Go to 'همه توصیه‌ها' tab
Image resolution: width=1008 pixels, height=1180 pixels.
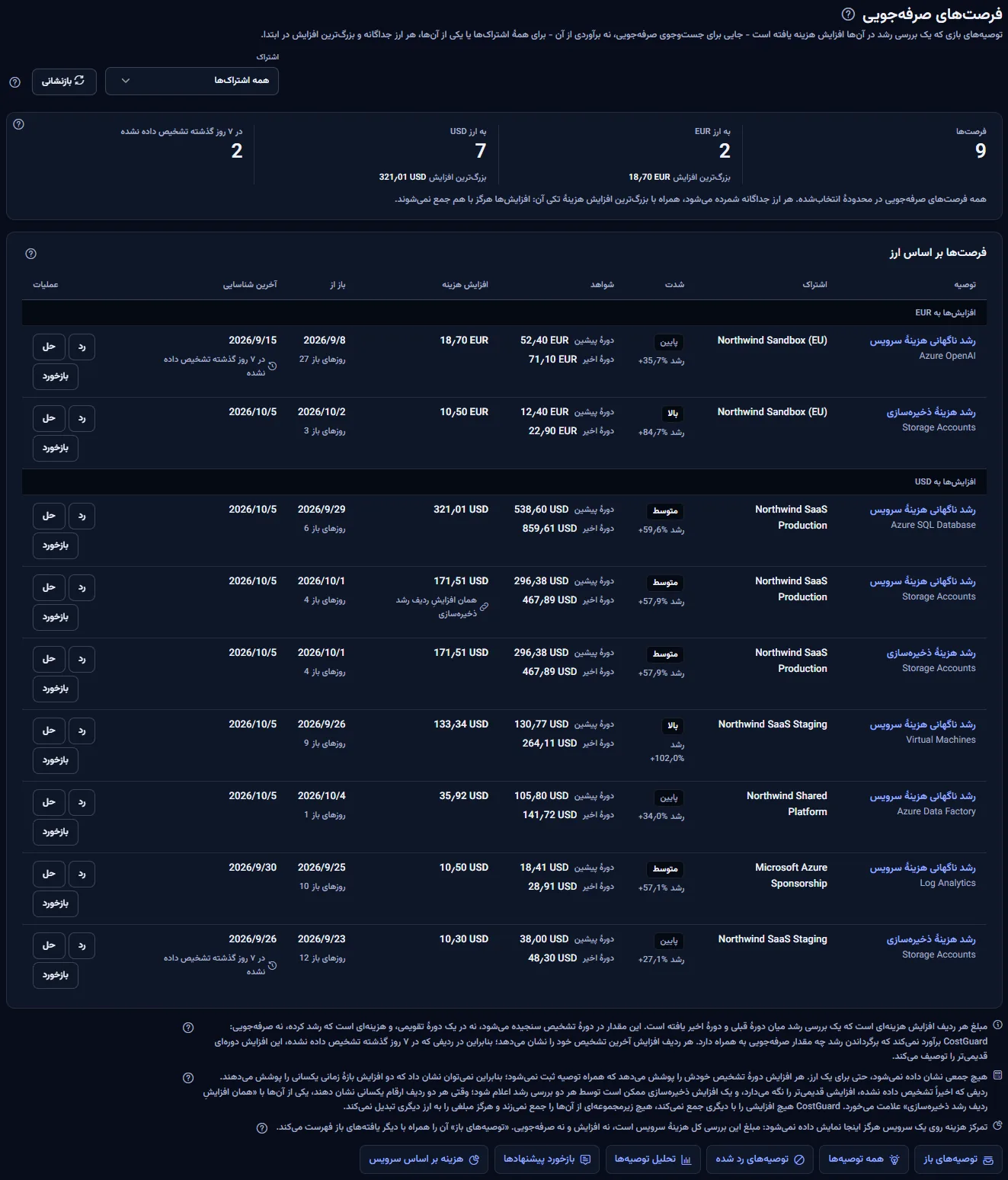tap(863, 1159)
